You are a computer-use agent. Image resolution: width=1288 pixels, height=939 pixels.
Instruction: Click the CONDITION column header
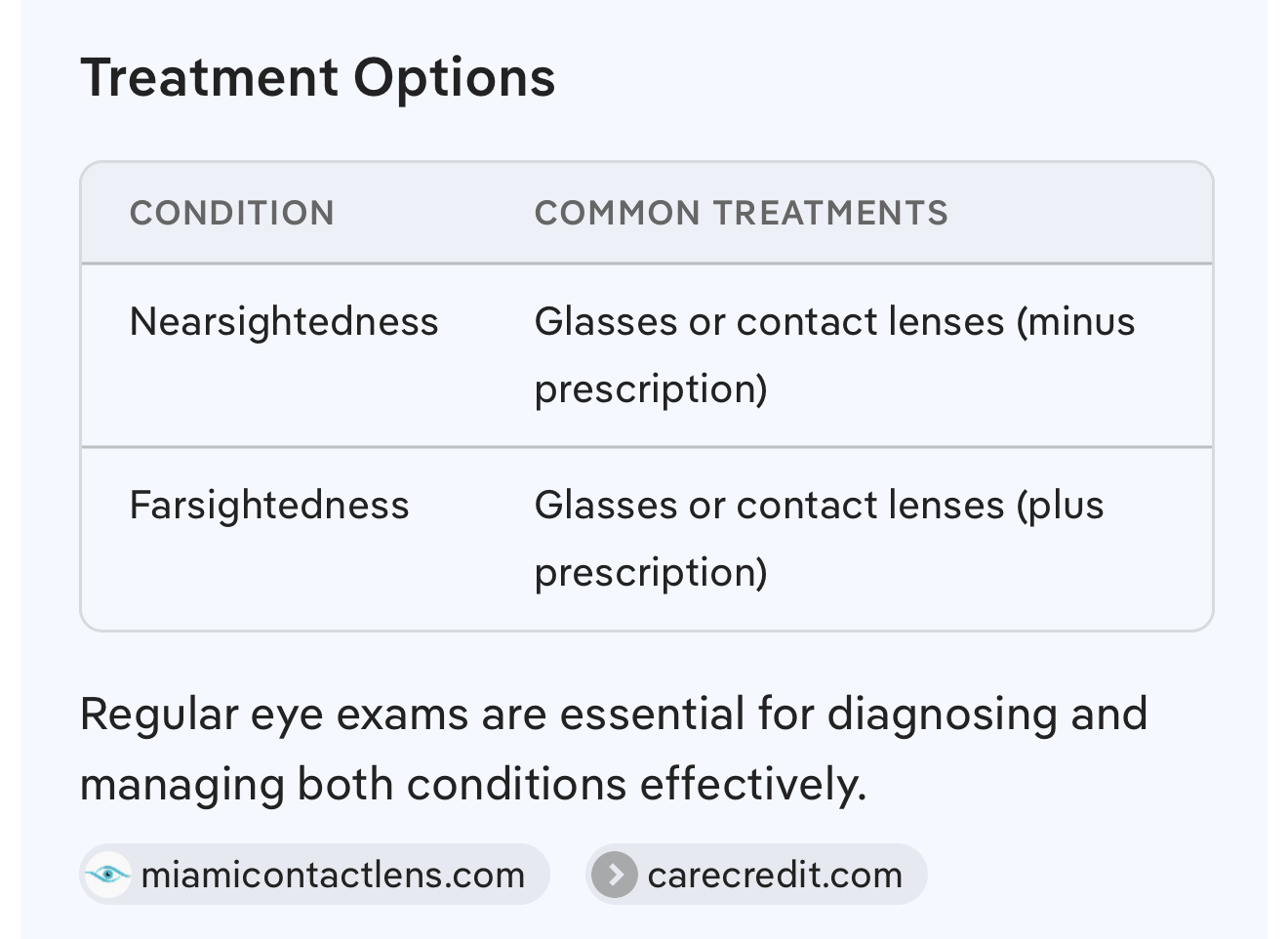click(x=232, y=213)
